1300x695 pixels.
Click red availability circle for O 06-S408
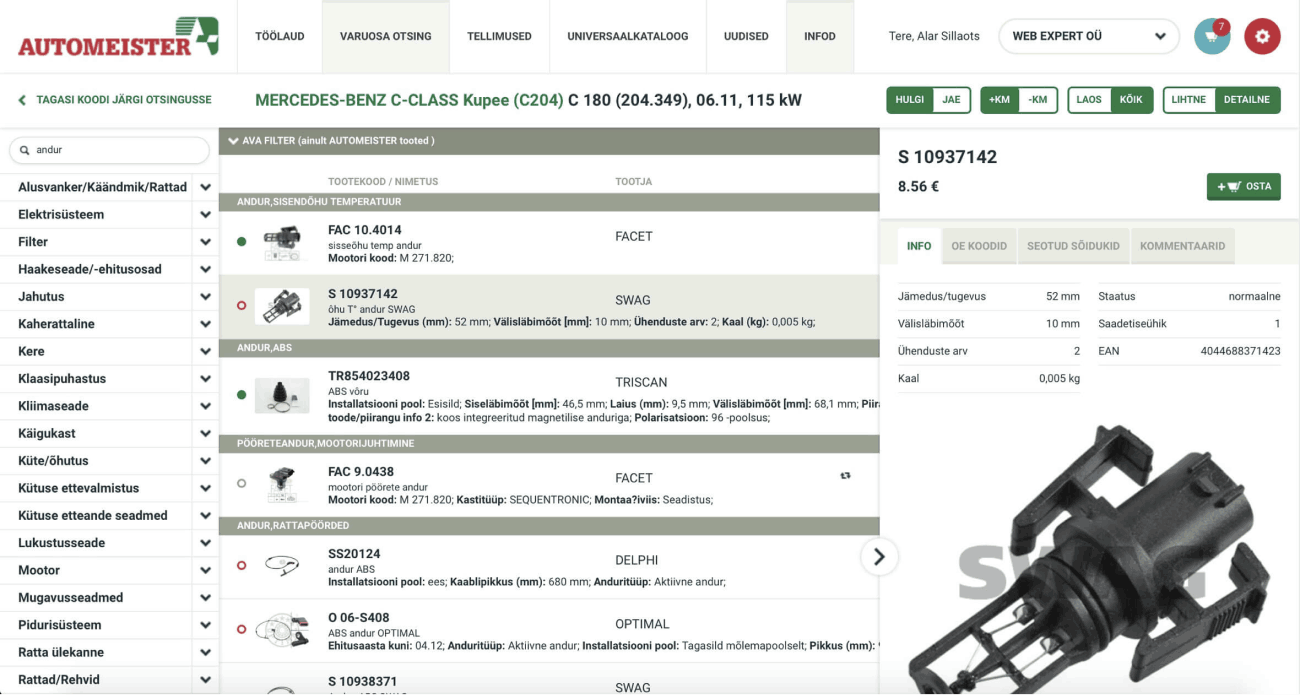tap(241, 629)
